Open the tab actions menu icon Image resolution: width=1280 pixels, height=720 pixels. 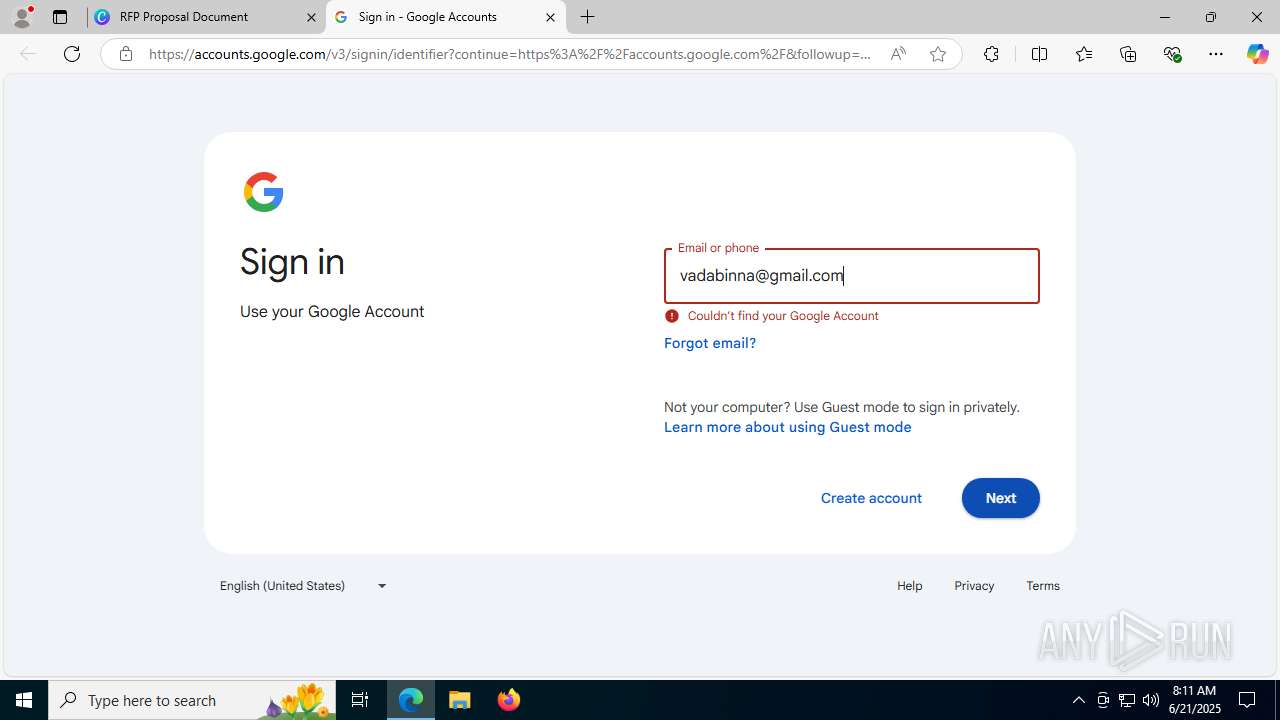click(60, 17)
